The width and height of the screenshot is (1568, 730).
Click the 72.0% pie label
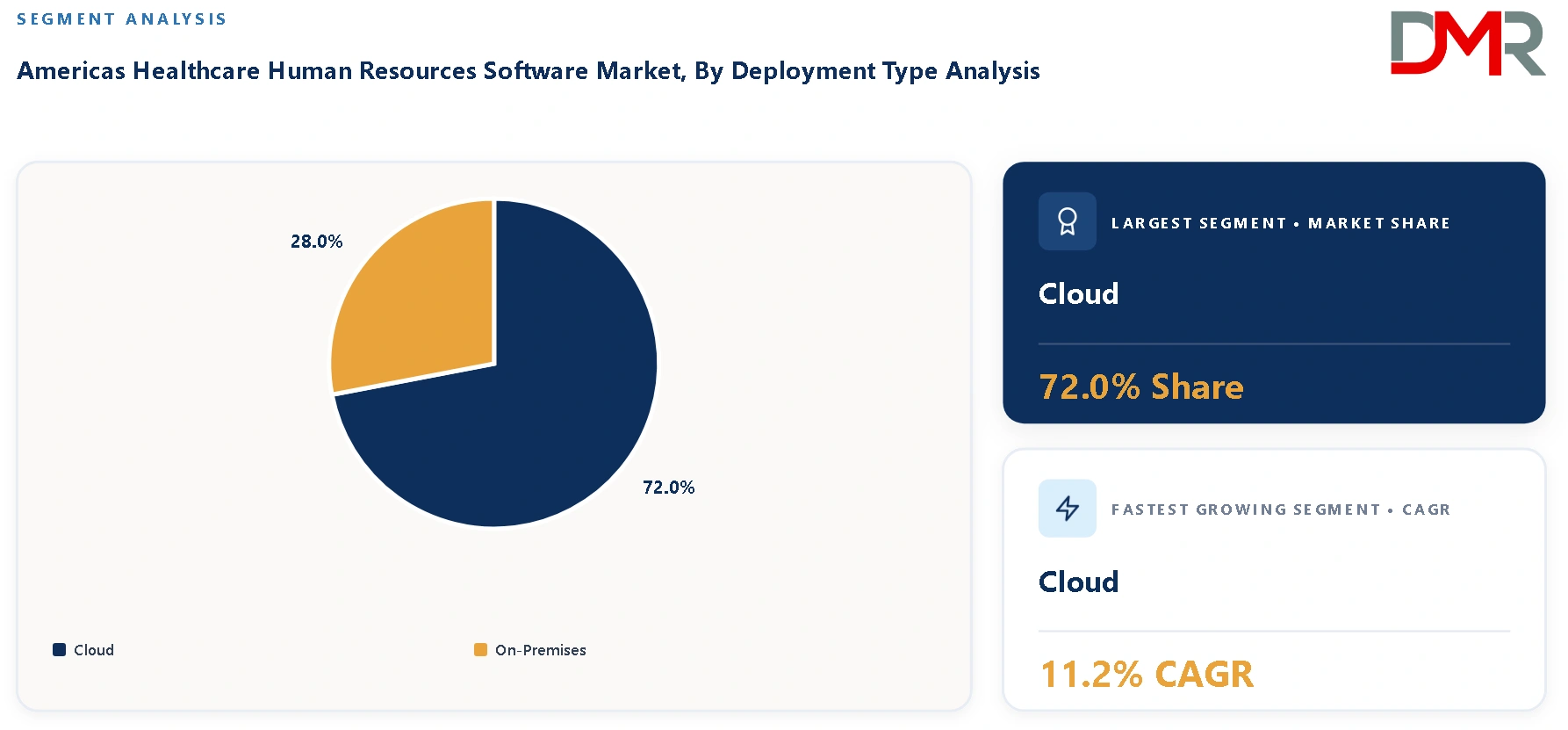pyautogui.click(x=669, y=488)
